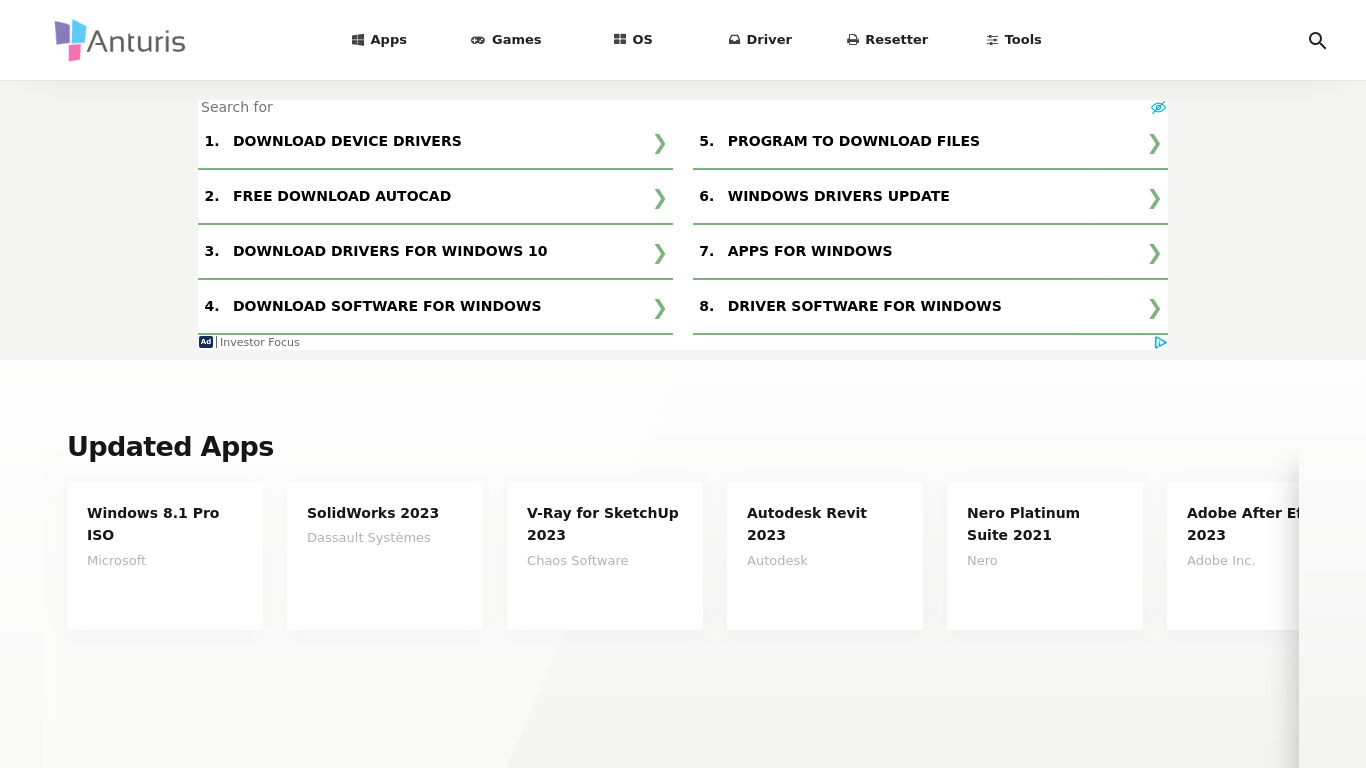This screenshot has height=768, width=1366.
Task: Click chevron for Download Device Drivers
Action: click(659, 143)
